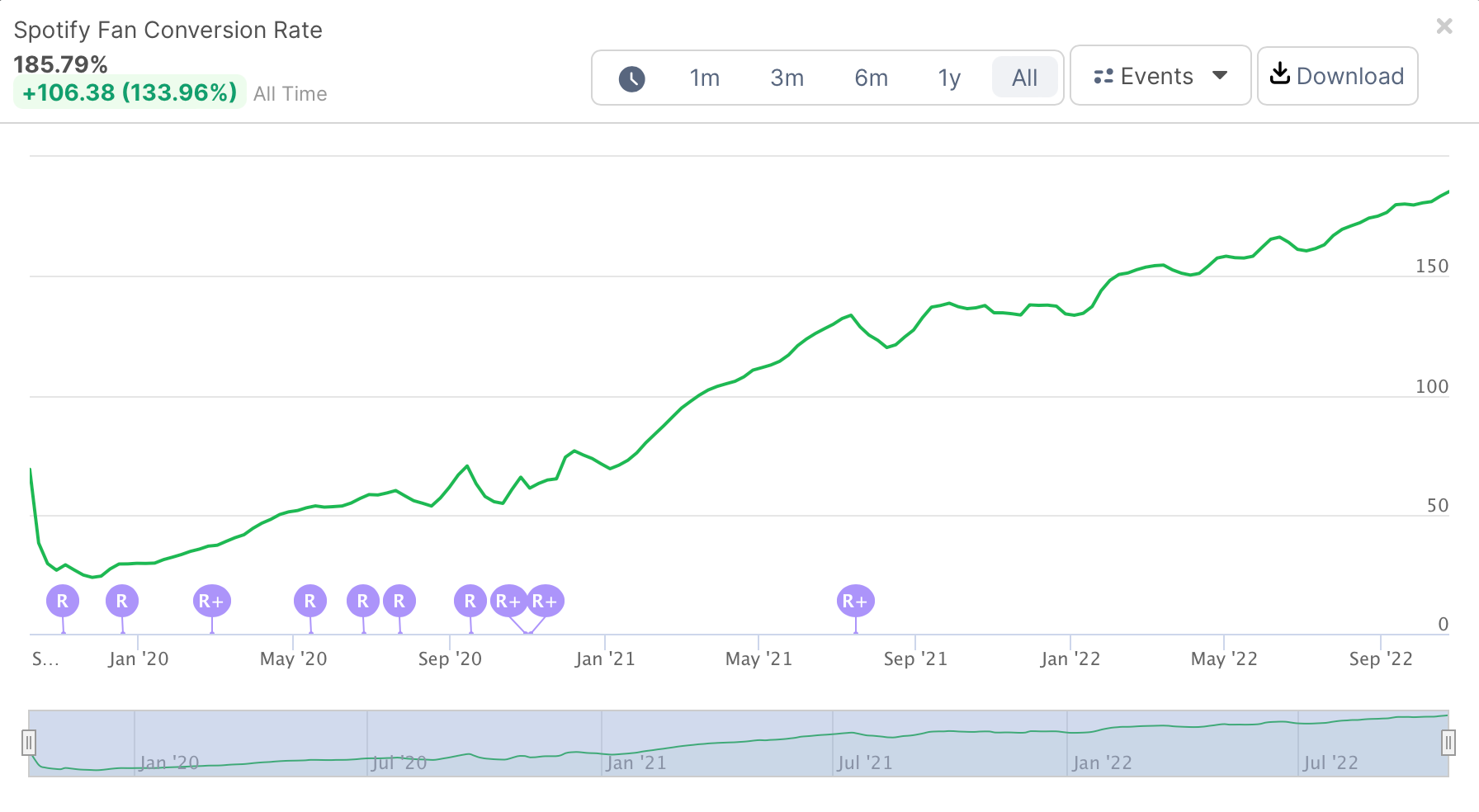Click the R marker near May '20
The height and width of the screenshot is (812, 1479).
click(x=310, y=602)
